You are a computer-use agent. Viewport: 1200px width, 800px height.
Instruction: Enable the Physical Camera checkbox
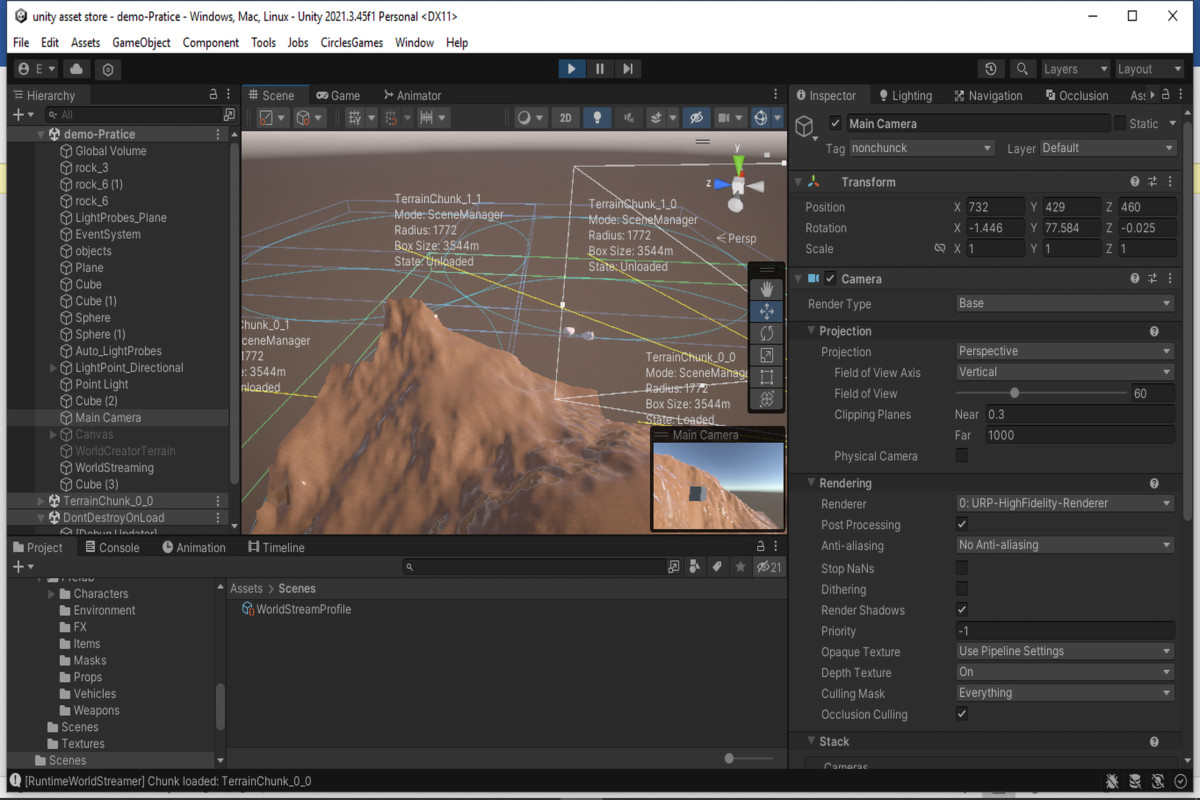click(x=962, y=456)
